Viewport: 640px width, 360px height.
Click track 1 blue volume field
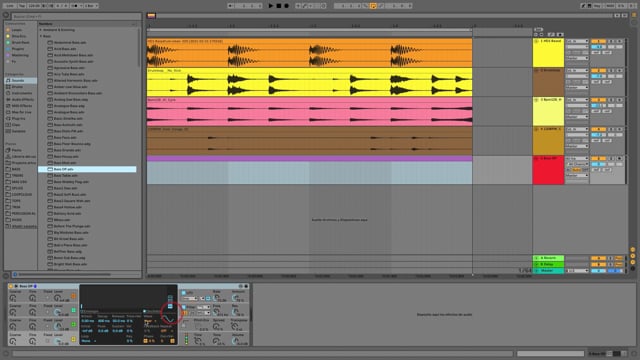(598, 47)
